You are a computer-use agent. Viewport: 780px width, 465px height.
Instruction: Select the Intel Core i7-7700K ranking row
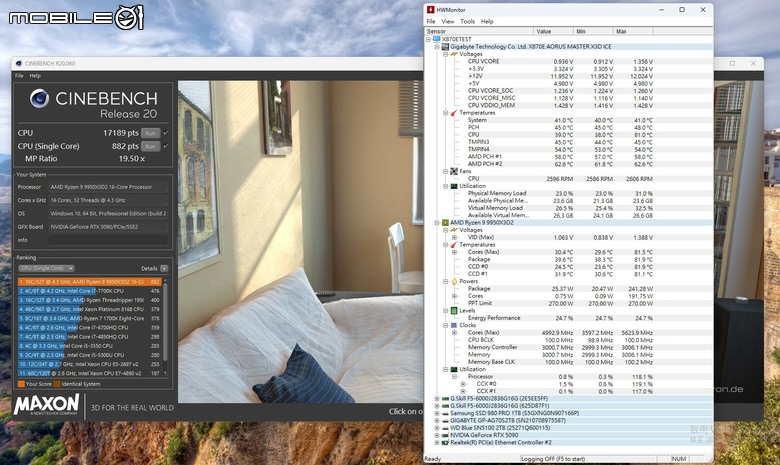(90, 291)
